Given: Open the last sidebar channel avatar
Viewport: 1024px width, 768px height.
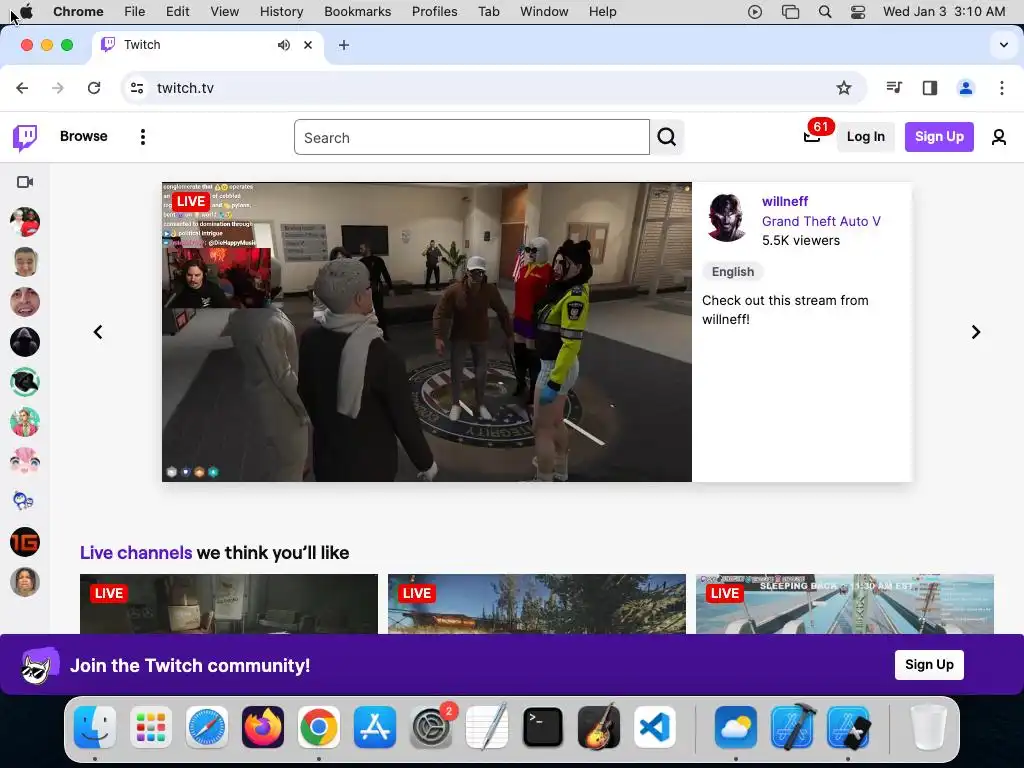Looking at the screenshot, I should [25, 582].
